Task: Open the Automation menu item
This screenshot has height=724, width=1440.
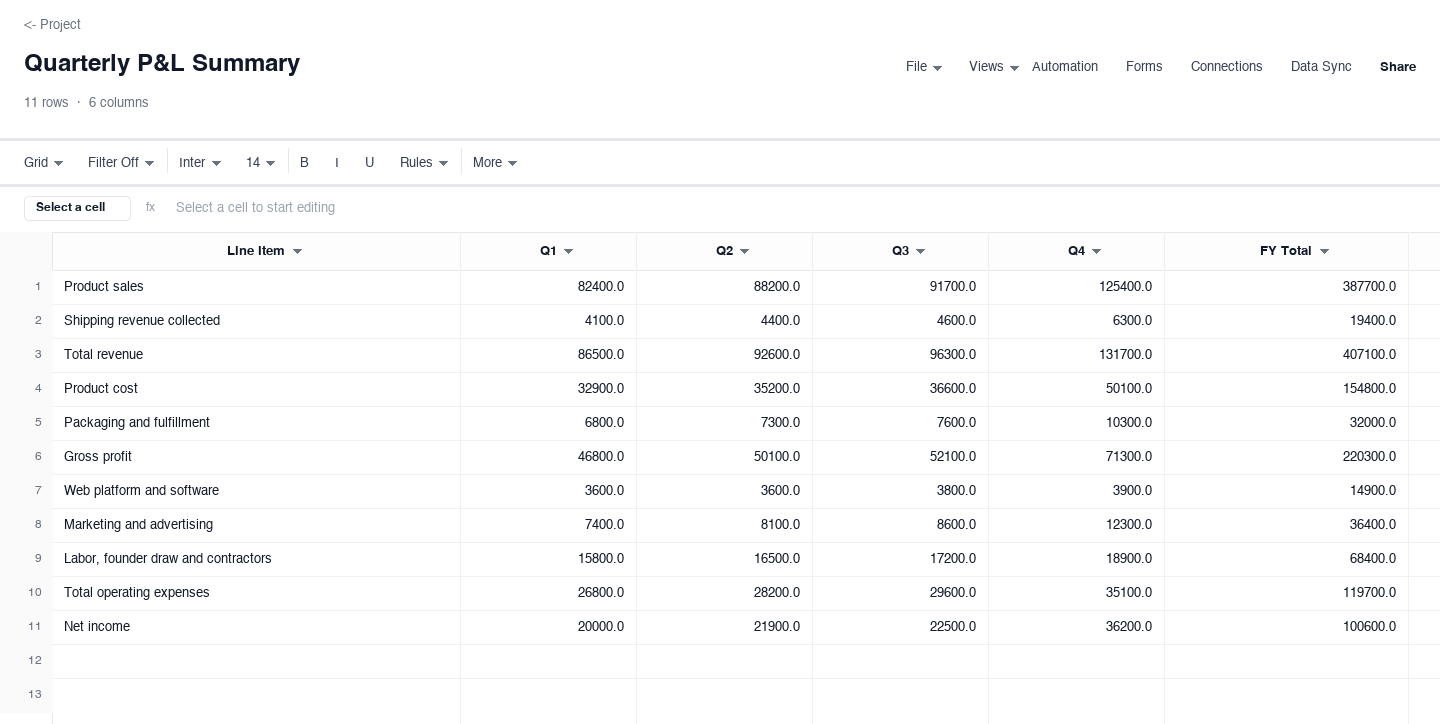Action: [x=1064, y=67]
